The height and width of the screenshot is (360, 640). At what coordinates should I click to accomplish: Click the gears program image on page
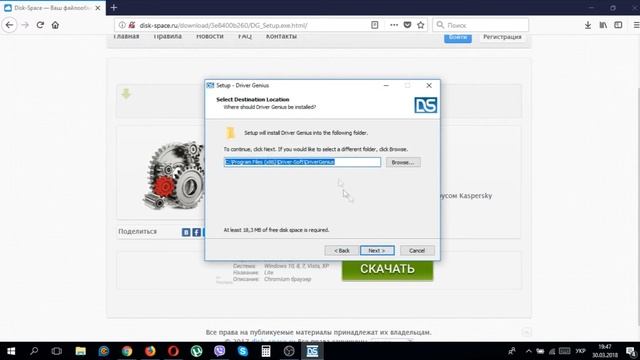point(174,175)
